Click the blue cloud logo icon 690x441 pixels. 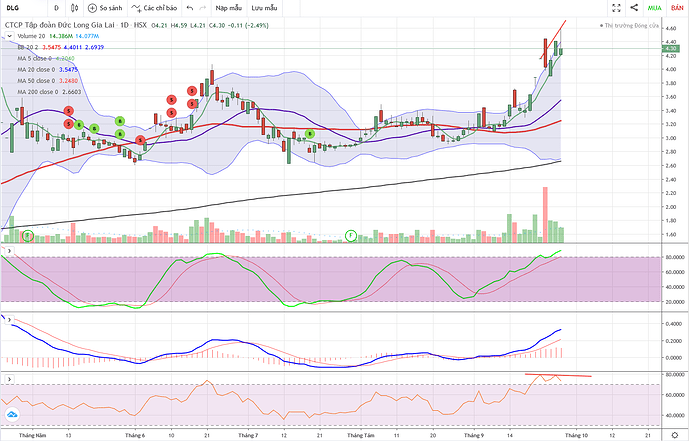tap(12, 415)
